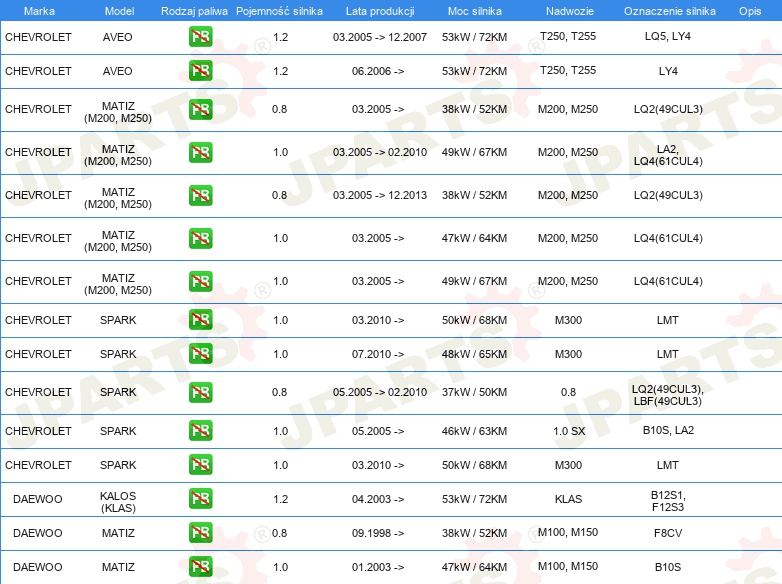The image size is (782, 584).
Task: Click the Lata produkcji column header
Action: 380,11
